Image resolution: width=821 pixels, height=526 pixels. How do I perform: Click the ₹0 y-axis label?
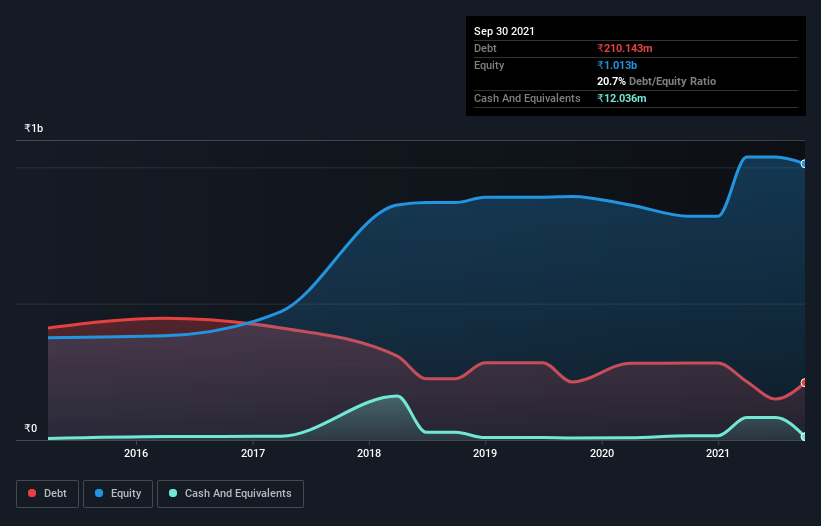tap(31, 428)
